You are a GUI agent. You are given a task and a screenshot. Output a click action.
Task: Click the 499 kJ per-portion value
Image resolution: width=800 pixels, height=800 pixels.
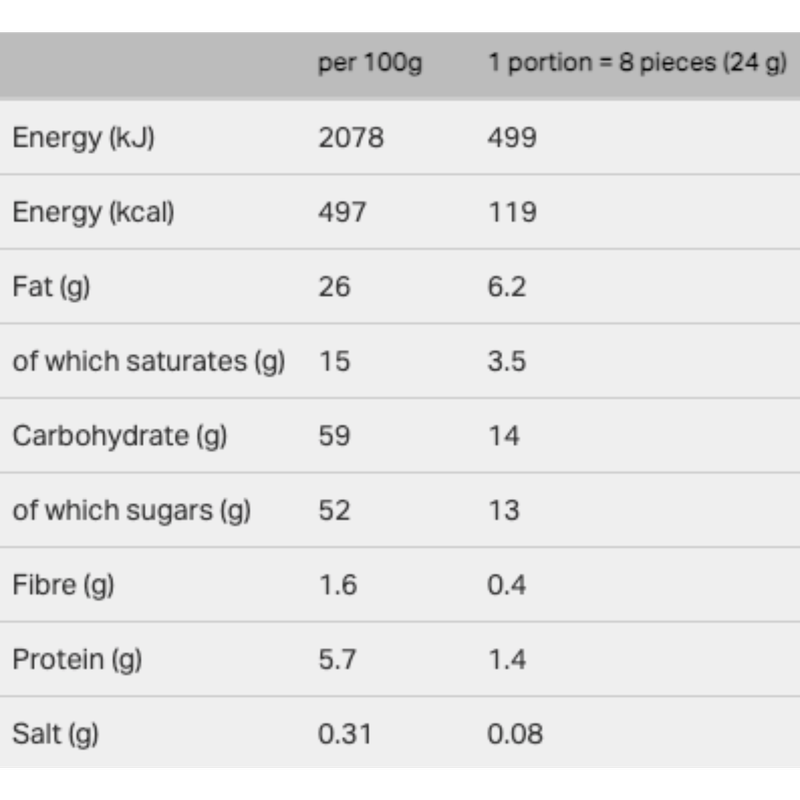tap(512, 137)
